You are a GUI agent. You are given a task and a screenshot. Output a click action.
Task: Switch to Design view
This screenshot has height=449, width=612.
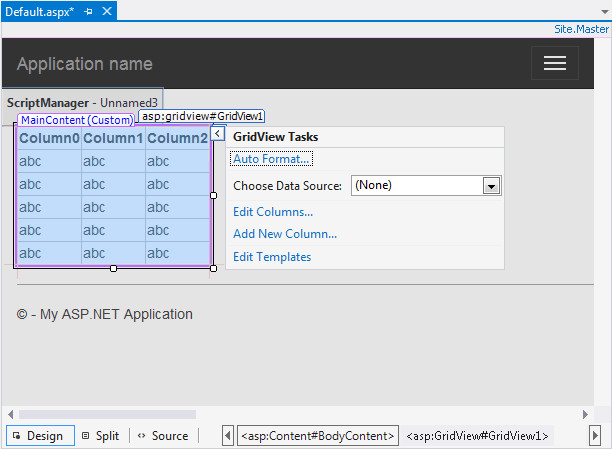click(36, 436)
